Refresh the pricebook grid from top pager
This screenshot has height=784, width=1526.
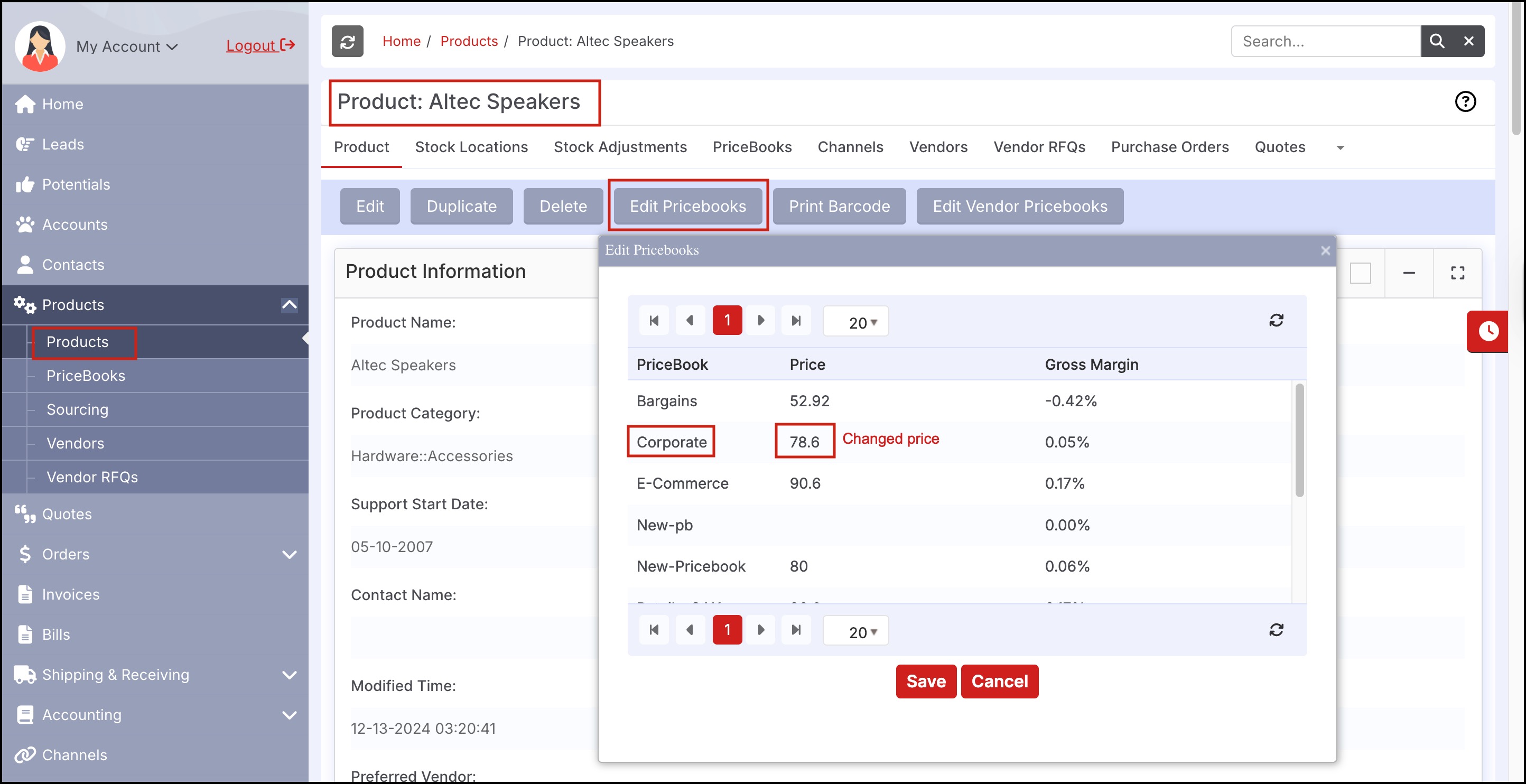(1276, 320)
